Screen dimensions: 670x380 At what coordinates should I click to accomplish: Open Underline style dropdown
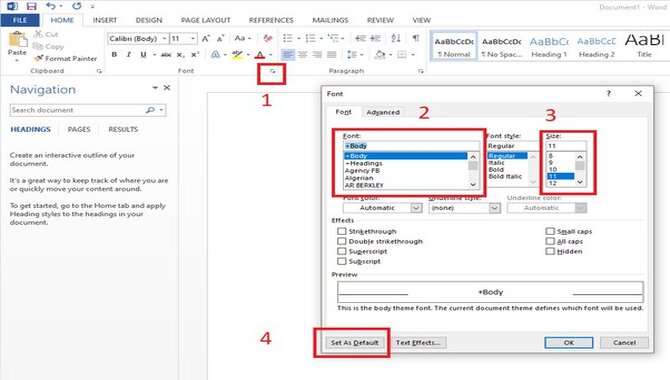click(494, 208)
